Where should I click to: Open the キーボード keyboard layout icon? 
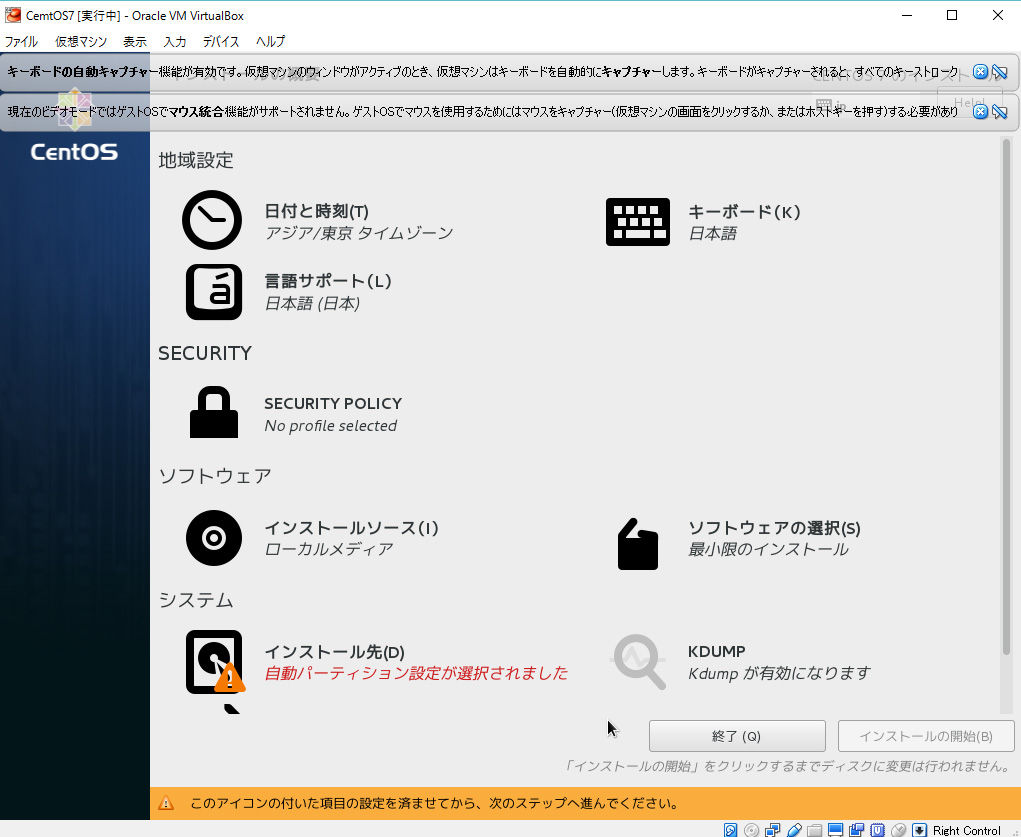pos(637,222)
